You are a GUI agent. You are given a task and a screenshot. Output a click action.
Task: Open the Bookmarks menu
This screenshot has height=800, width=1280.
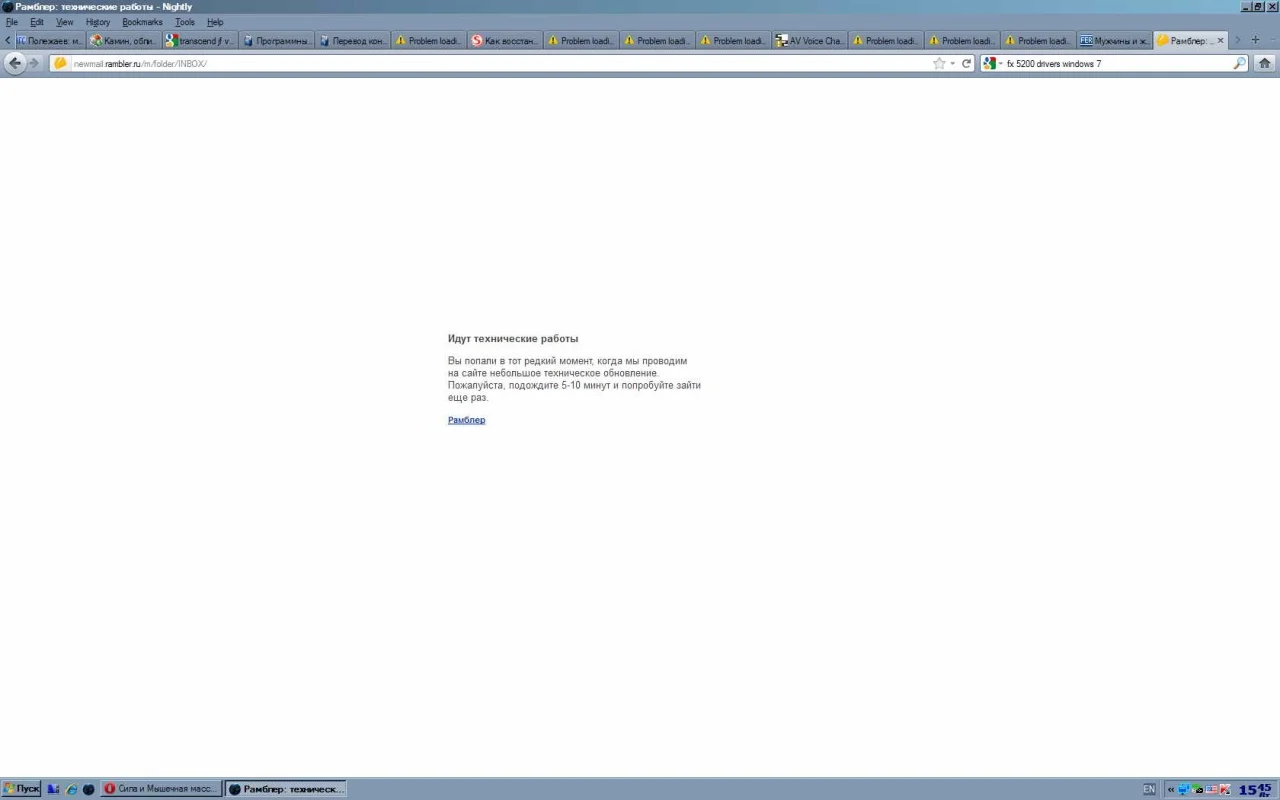pos(142,22)
